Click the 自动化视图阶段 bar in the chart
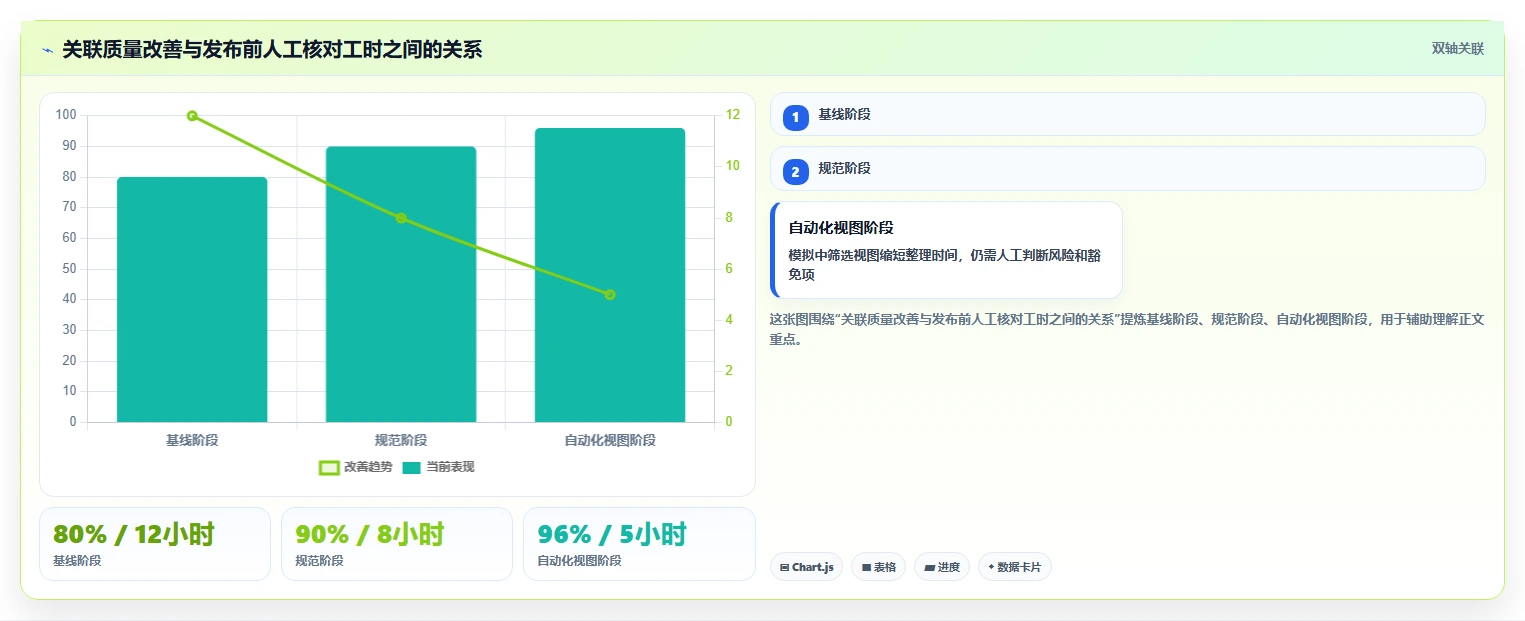Image resolution: width=1525 pixels, height=621 pixels. point(610,275)
